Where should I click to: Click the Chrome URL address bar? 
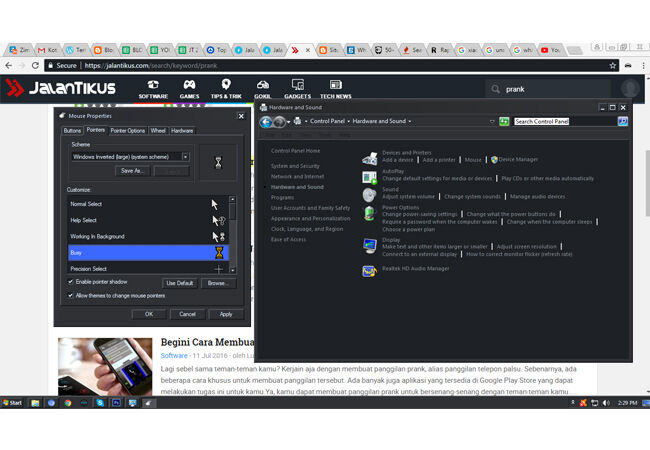(332, 65)
